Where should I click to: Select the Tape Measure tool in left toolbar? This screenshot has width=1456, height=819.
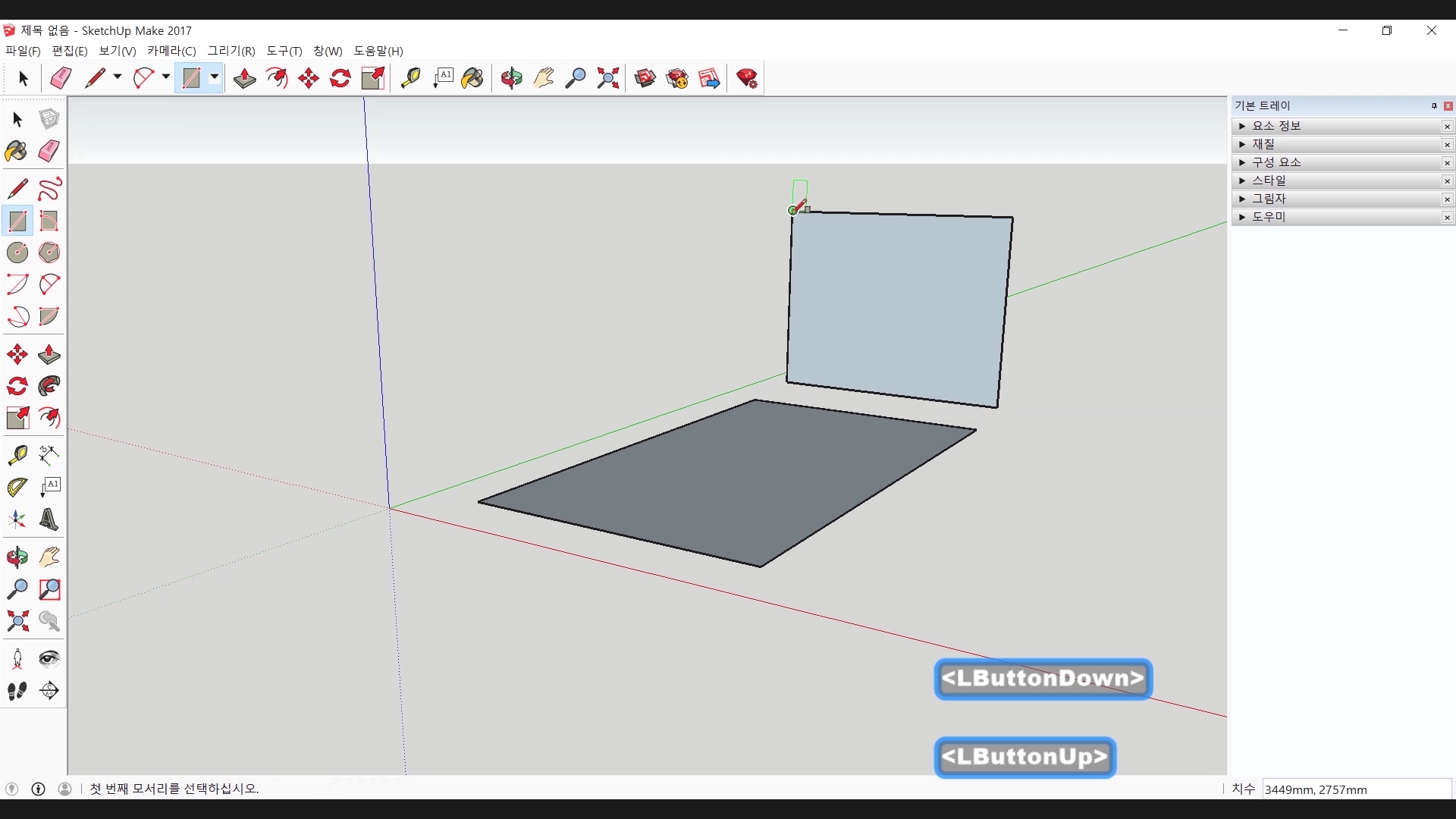pyautogui.click(x=17, y=454)
